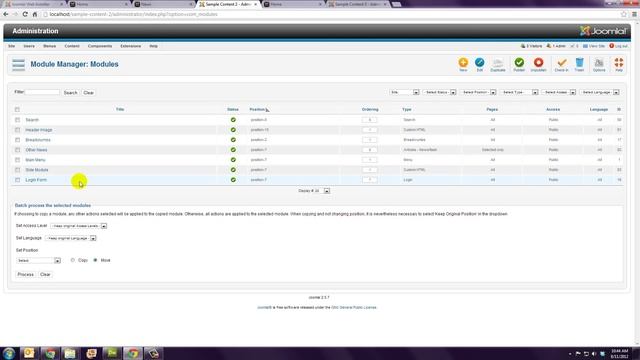Bookmark page with the star icon
640x360 pixels.
coord(624,14)
